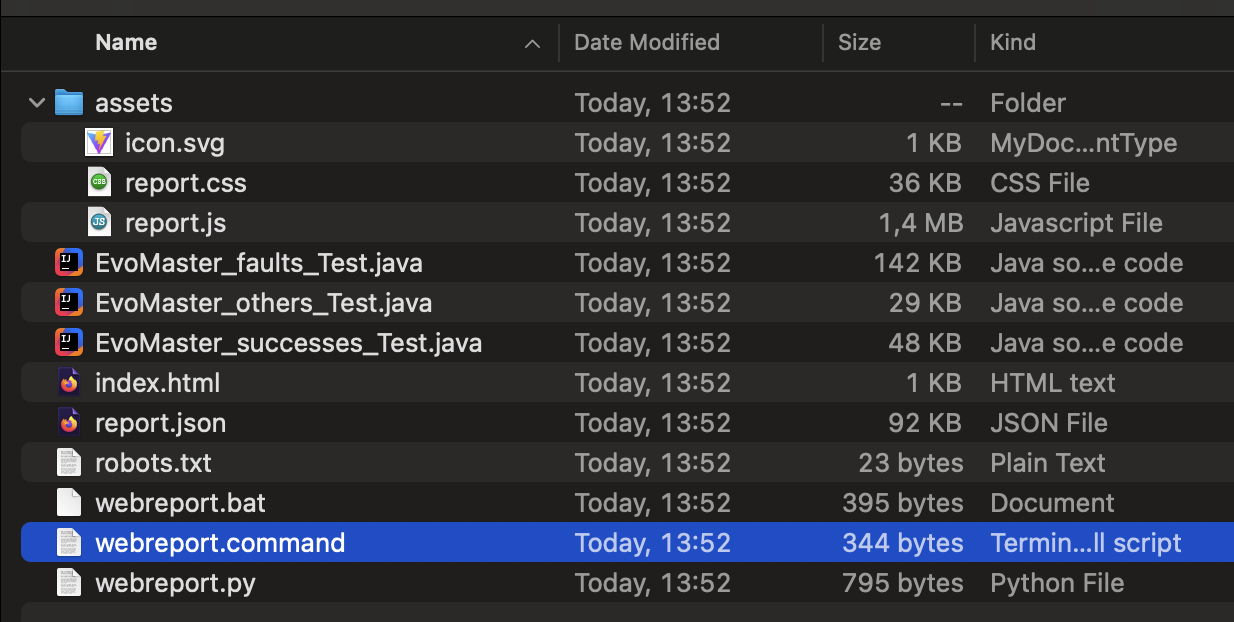Viewport: 1234px width, 622px height.
Task: Select the webreport.bat file row
Action: [x=180, y=503]
